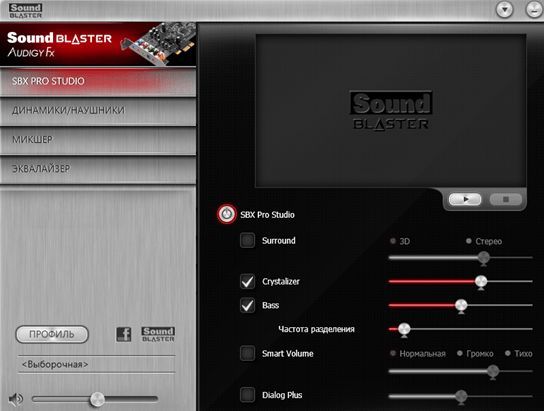Screen dimensions: 544x411
Task: Open the ЭКВАЛАЙЗЕР tab
Action: [x=98, y=169]
